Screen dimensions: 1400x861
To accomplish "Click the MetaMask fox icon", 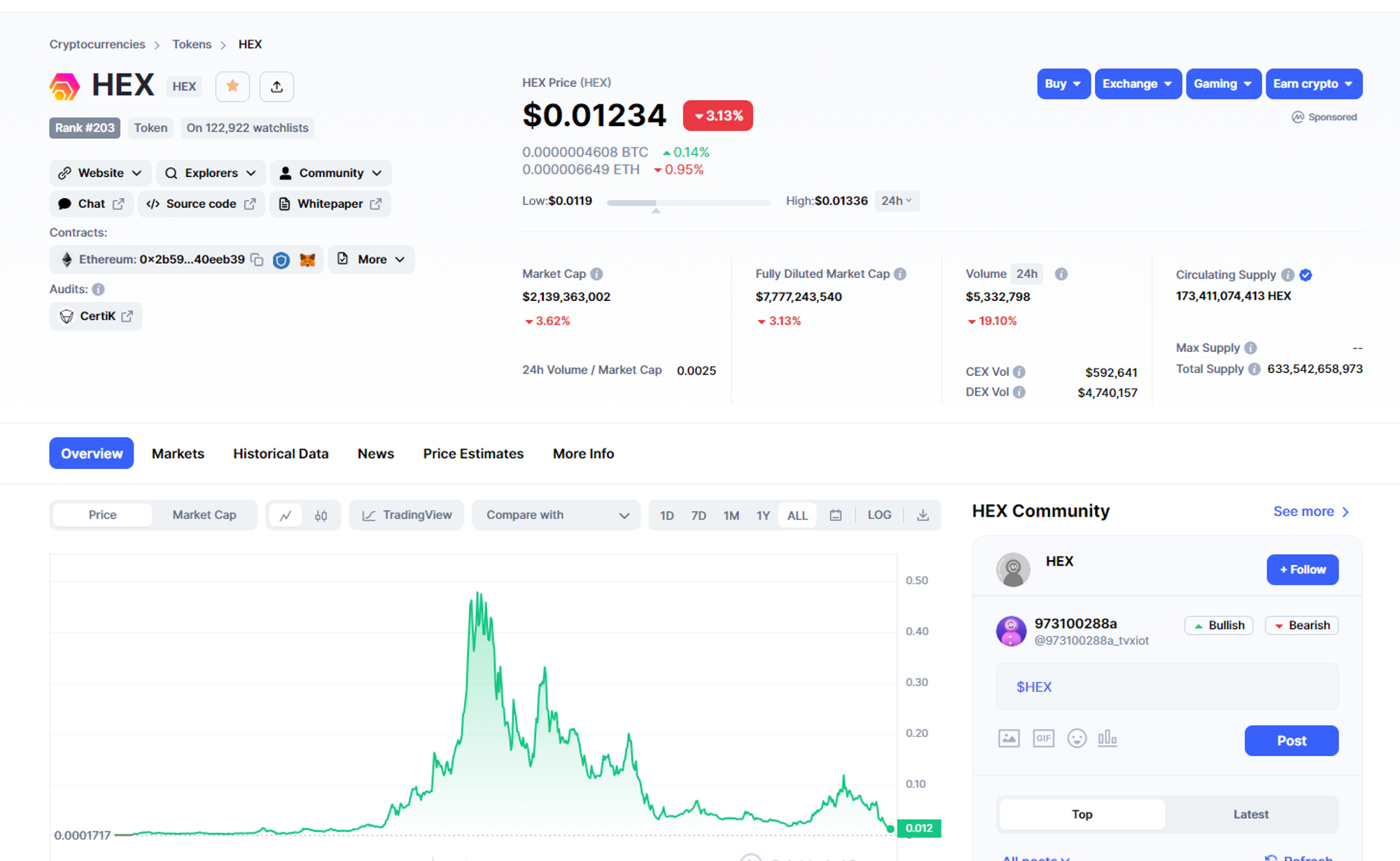I will [307, 260].
